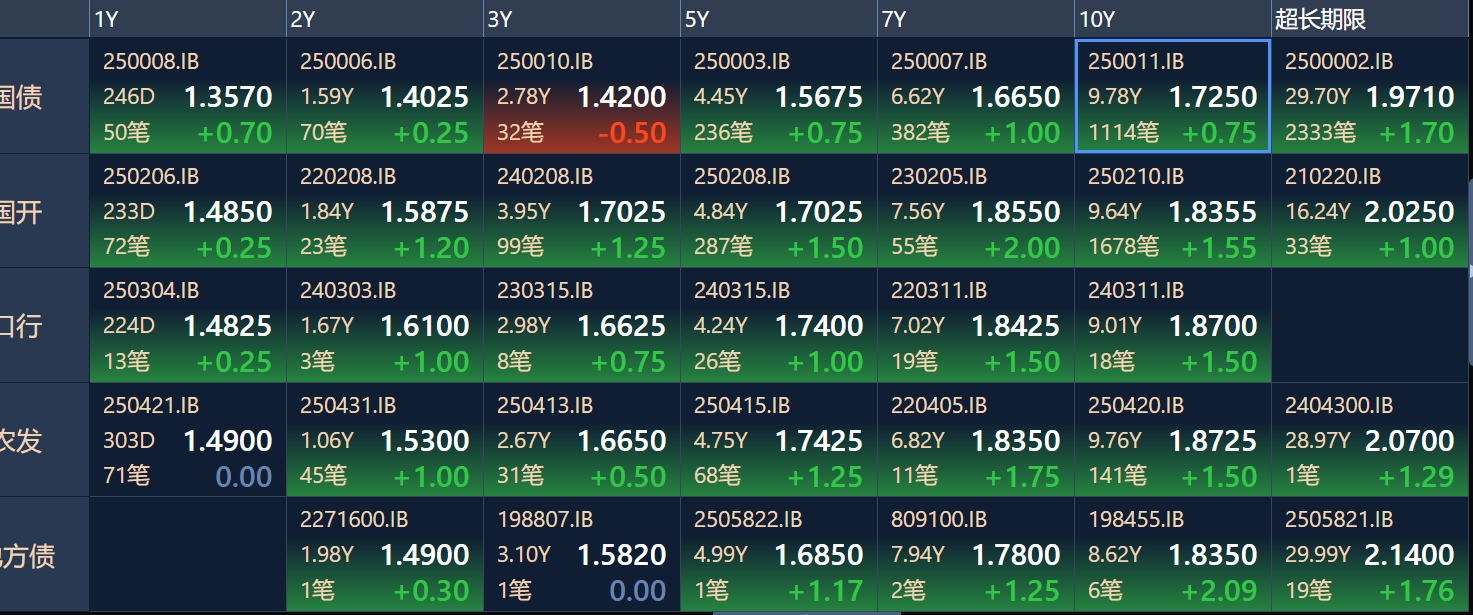1473x615 pixels.
Task: Select highlighted 250011.IB bond cell
Action: point(1173,96)
